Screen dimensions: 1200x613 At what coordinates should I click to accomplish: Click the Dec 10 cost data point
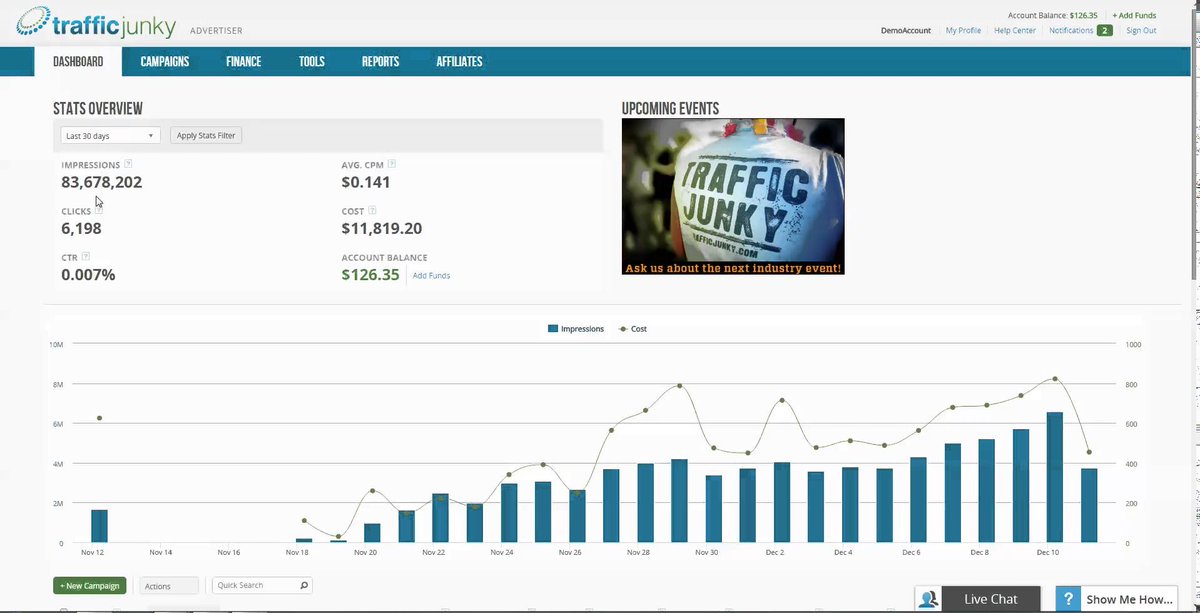(x=1055, y=379)
